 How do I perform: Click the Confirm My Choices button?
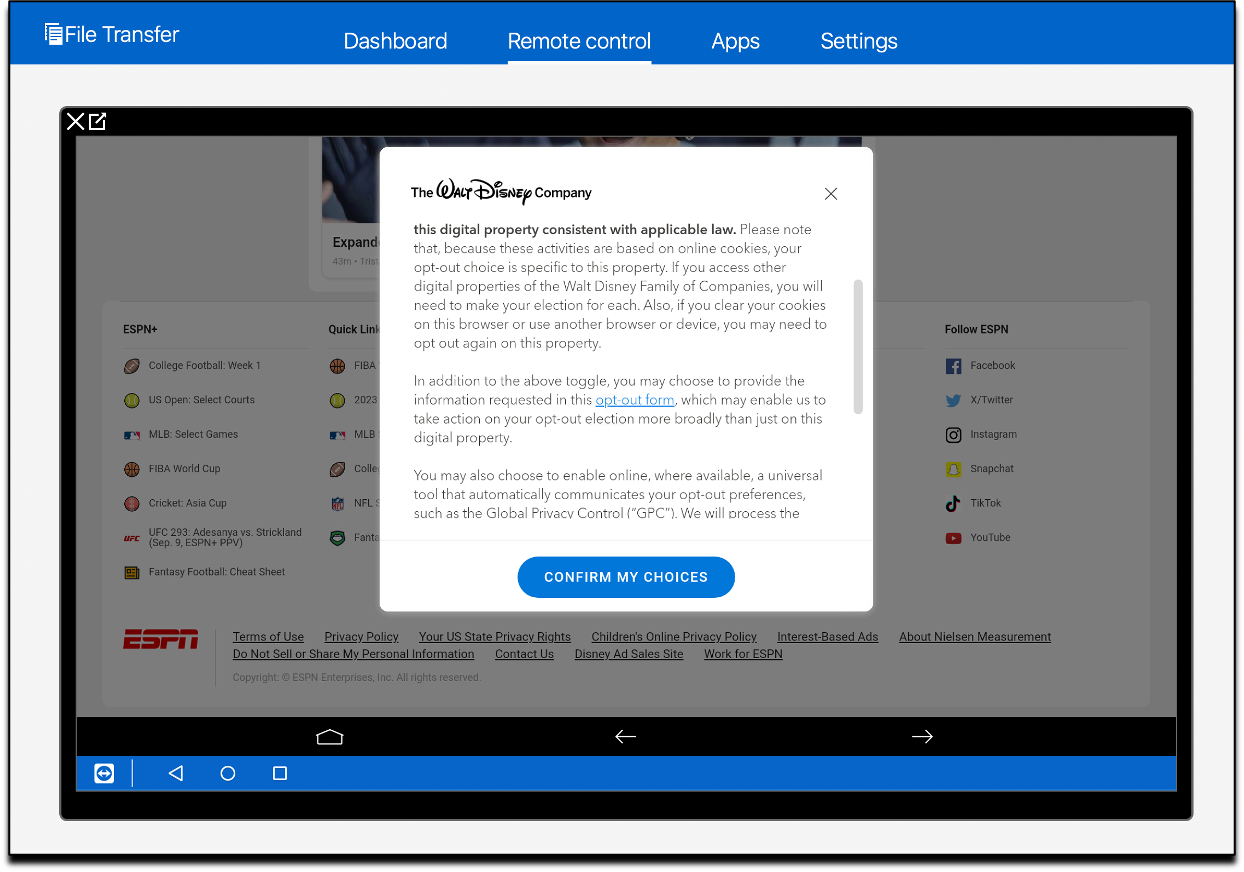[626, 577]
